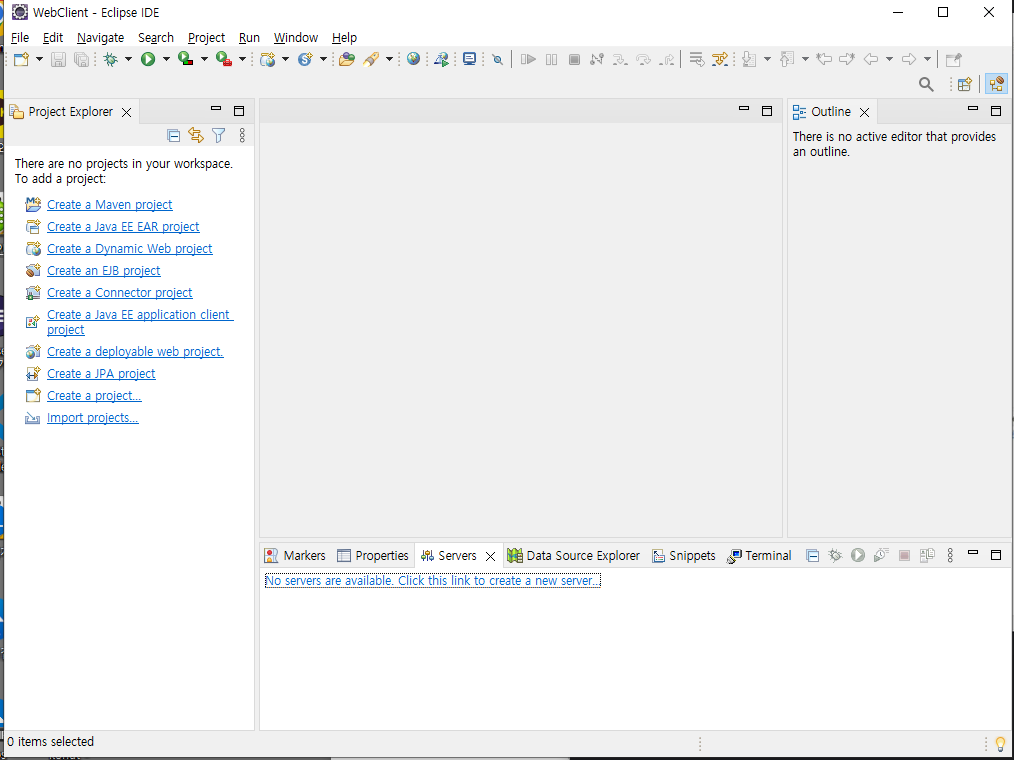This screenshot has width=1014, height=760.
Task: Click the Search flashlight toolbar icon
Action: point(371,60)
